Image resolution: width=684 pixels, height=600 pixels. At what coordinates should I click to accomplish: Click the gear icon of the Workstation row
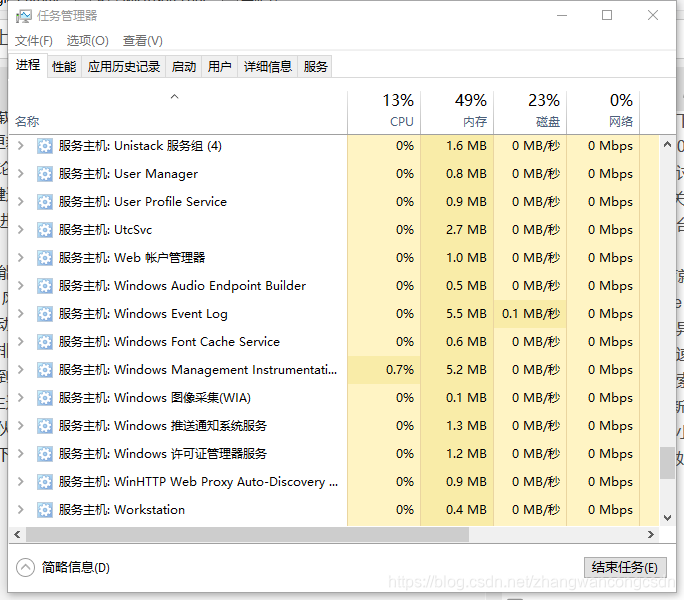click(x=44, y=510)
